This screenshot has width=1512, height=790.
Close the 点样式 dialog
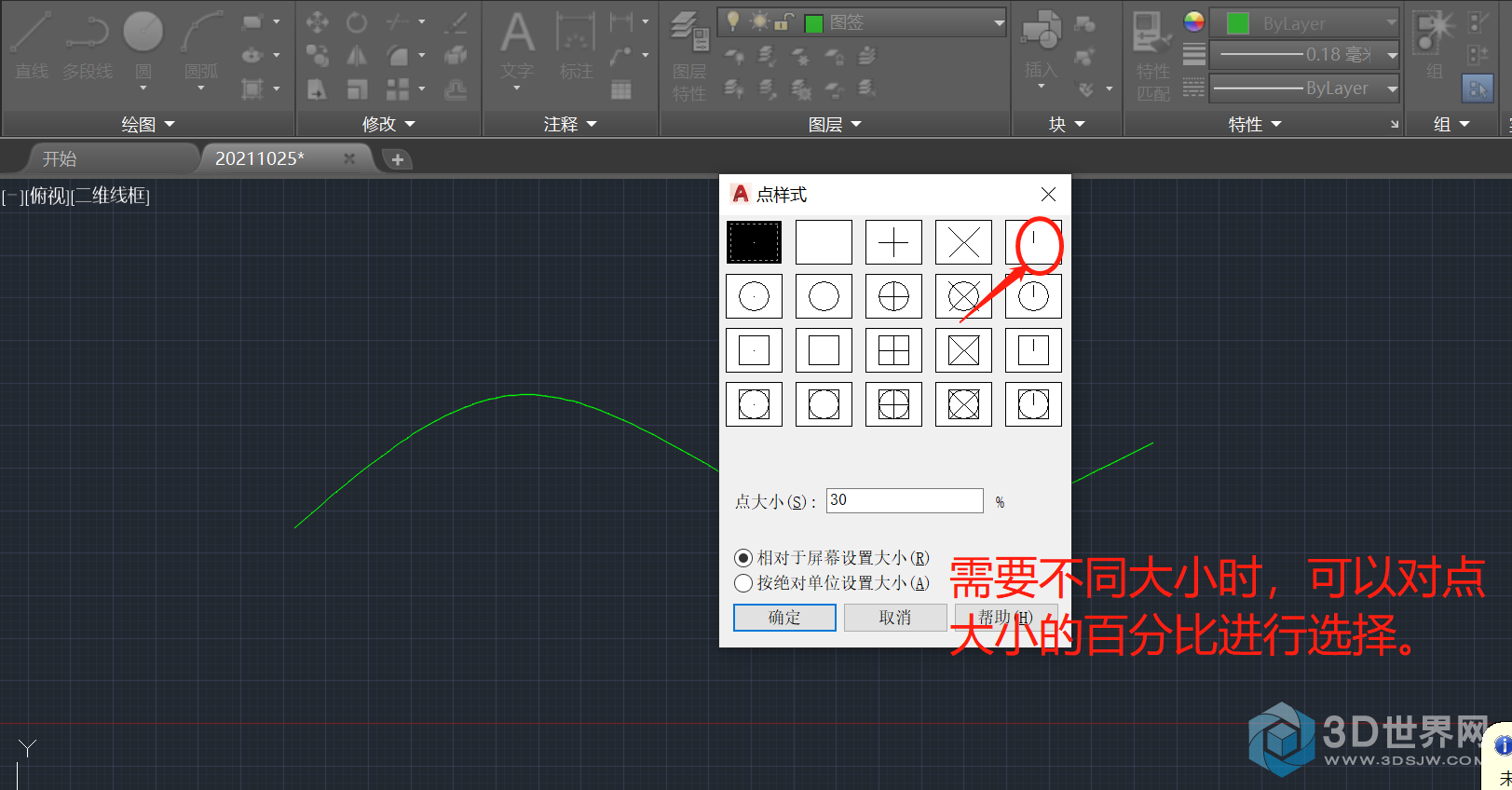1048,194
